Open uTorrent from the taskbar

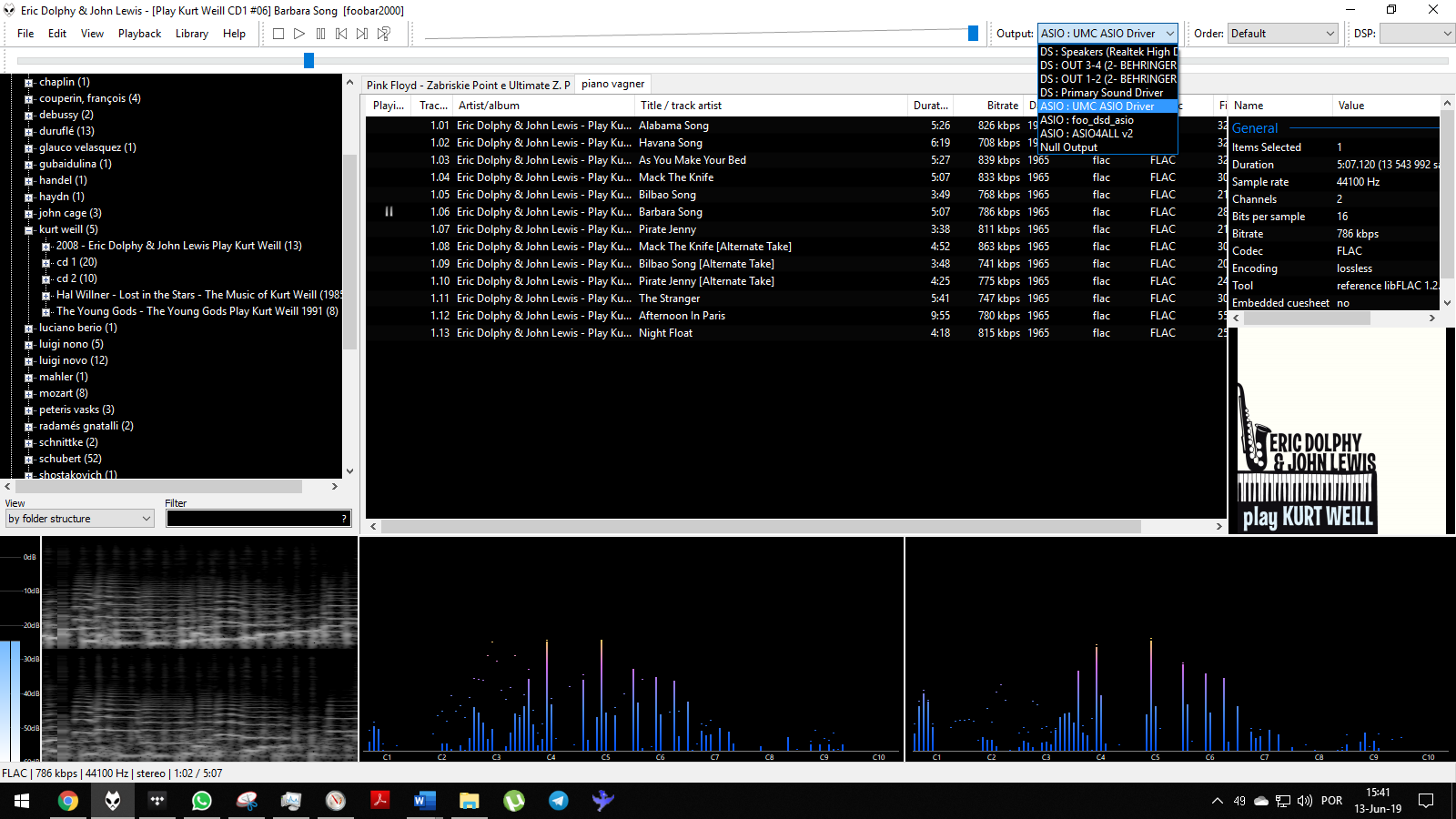(x=514, y=801)
